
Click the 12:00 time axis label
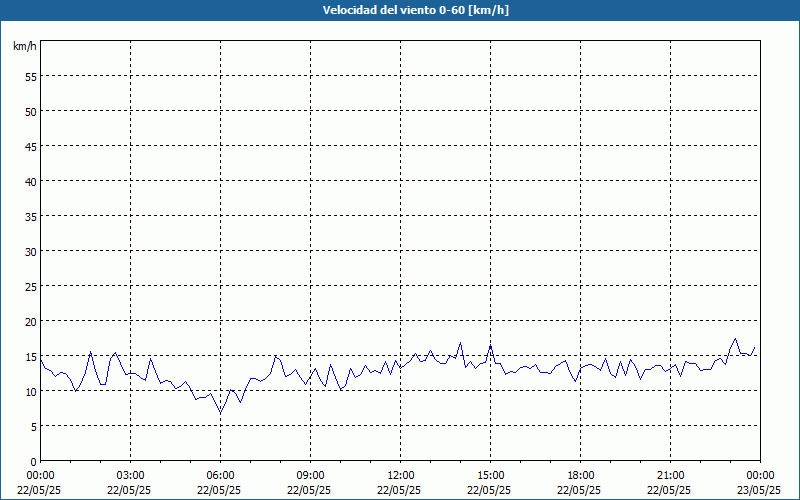tap(400, 474)
